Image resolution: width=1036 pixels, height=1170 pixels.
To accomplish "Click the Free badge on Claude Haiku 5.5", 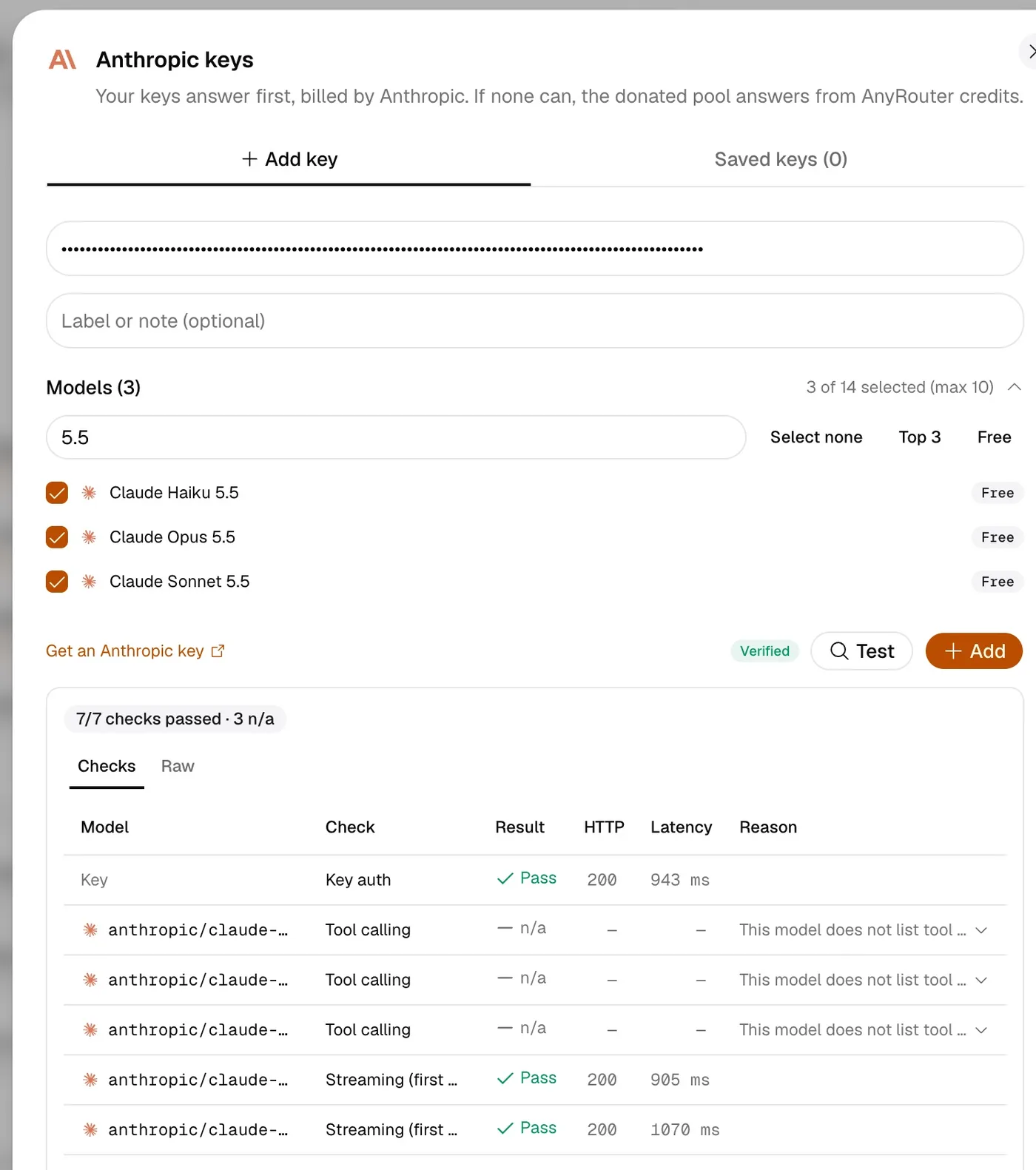I will (x=998, y=493).
